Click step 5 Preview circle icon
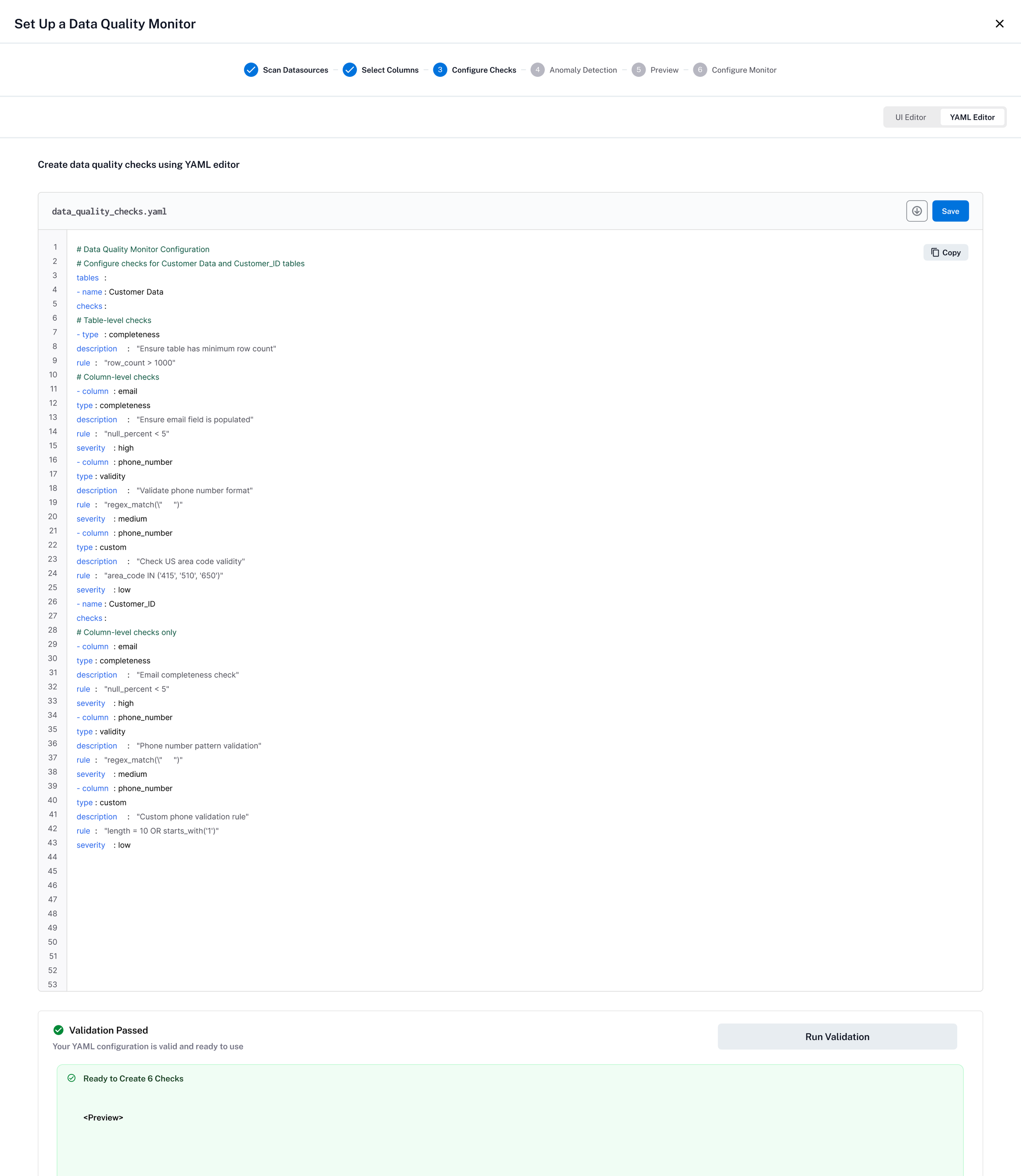The image size is (1021, 1176). point(638,70)
